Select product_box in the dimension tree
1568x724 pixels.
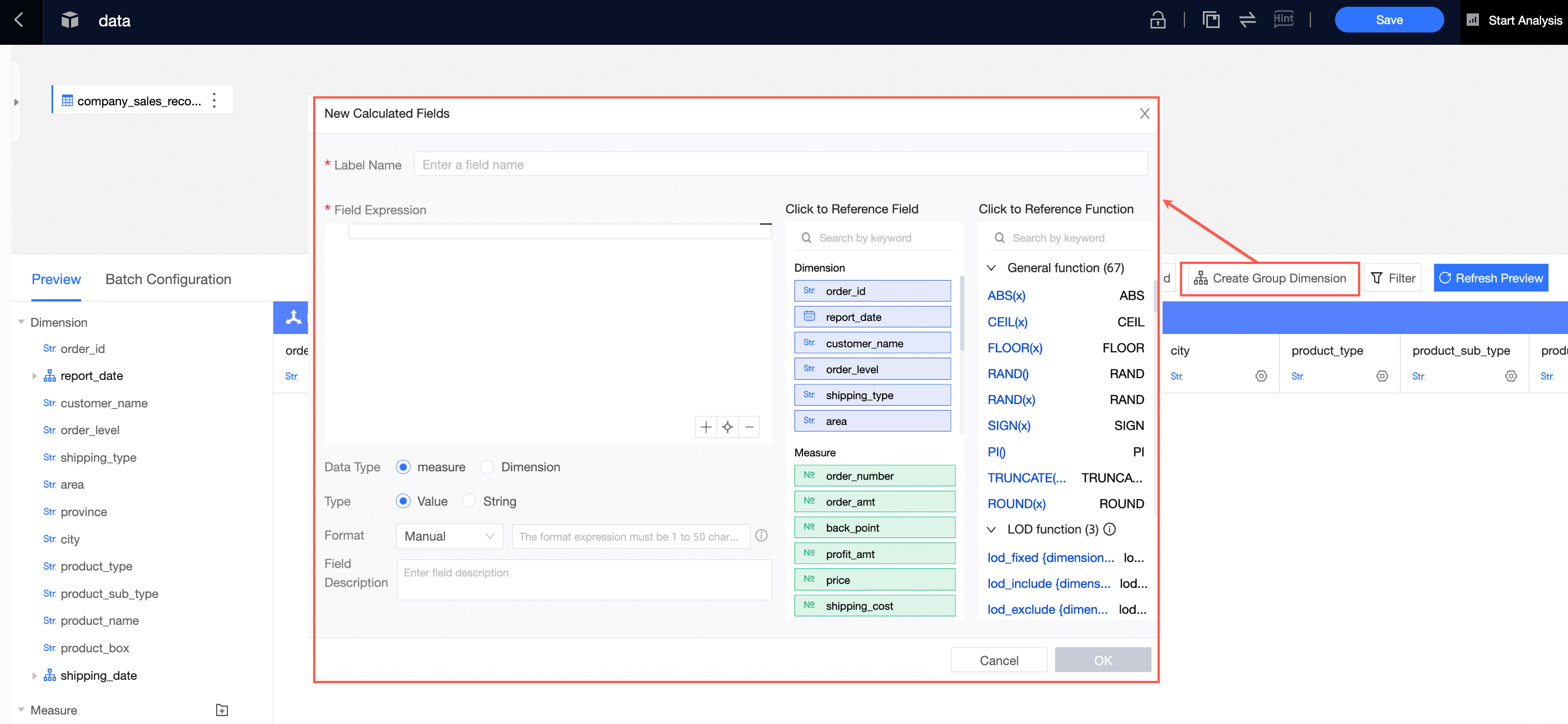click(x=94, y=648)
